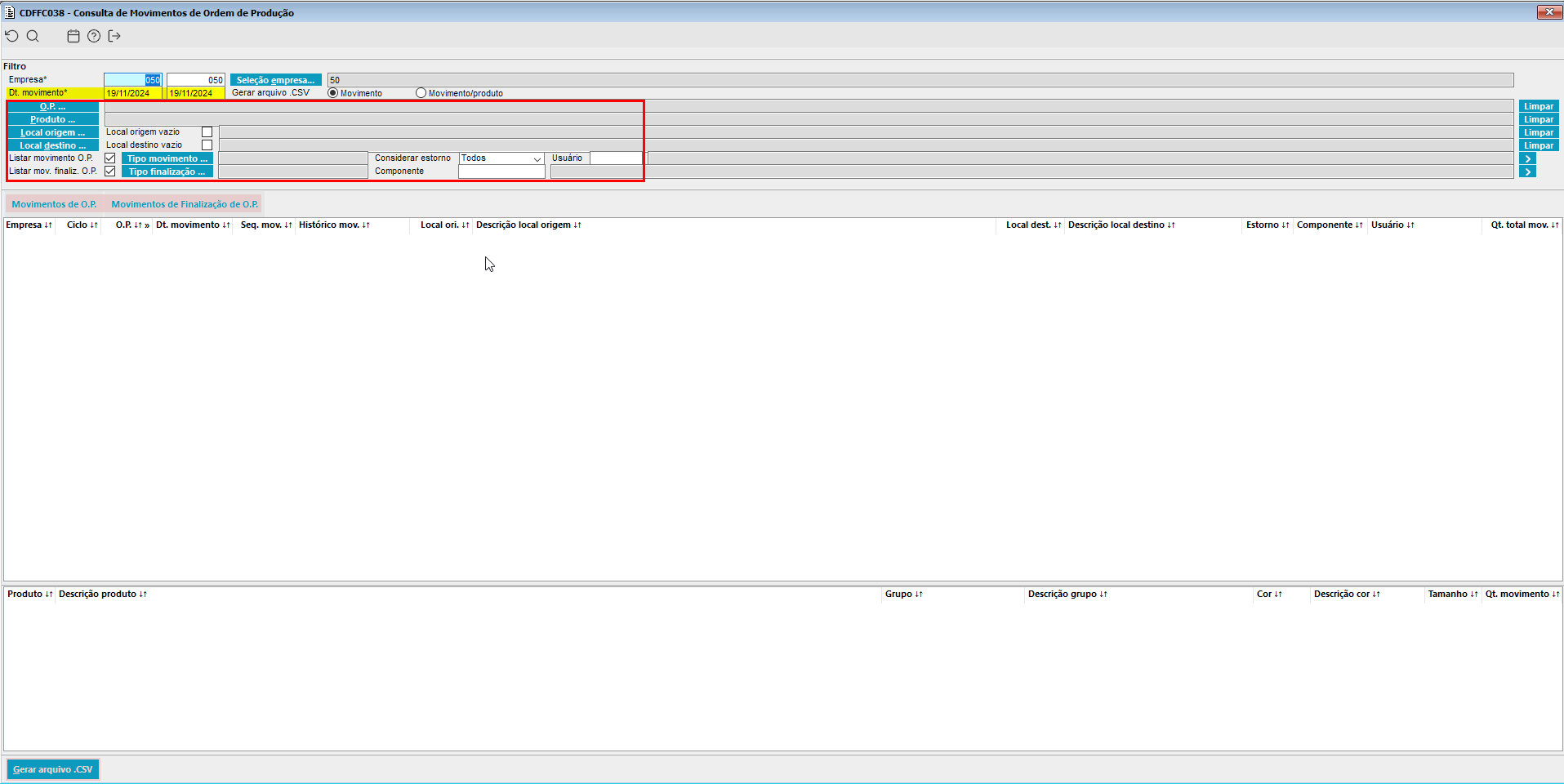Click the second Empresa input field
The width and height of the screenshot is (1564, 784).
[x=196, y=80]
